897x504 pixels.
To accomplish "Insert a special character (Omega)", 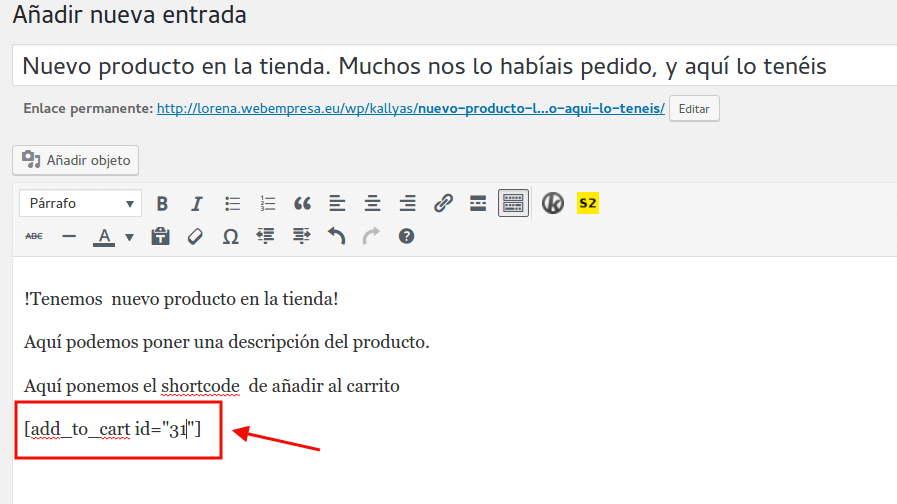I will [x=231, y=236].
